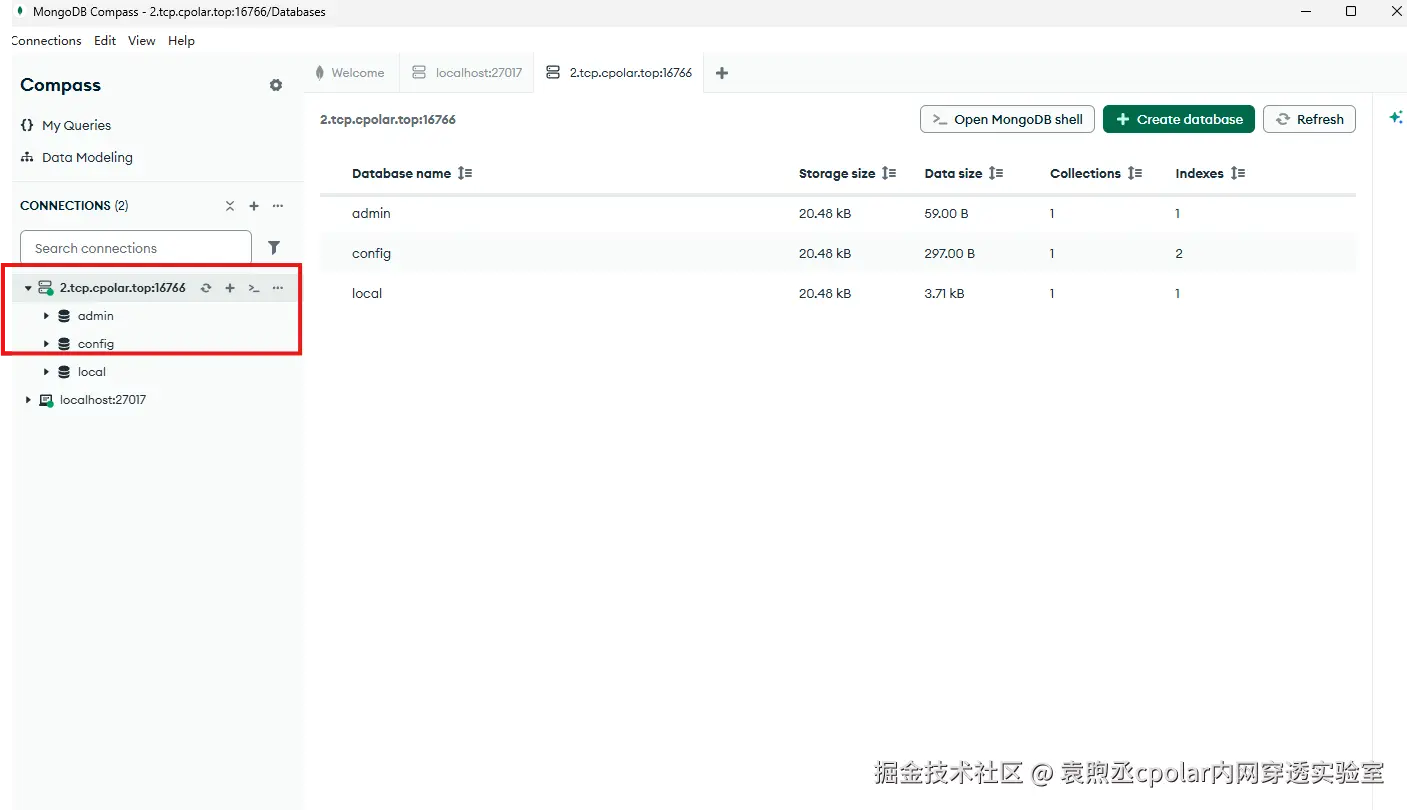Image resolution: width=1407 pixels, height=810 pixels.
Task: Click the Open MongoDB shell button
Action: (x=1007, y=119)
